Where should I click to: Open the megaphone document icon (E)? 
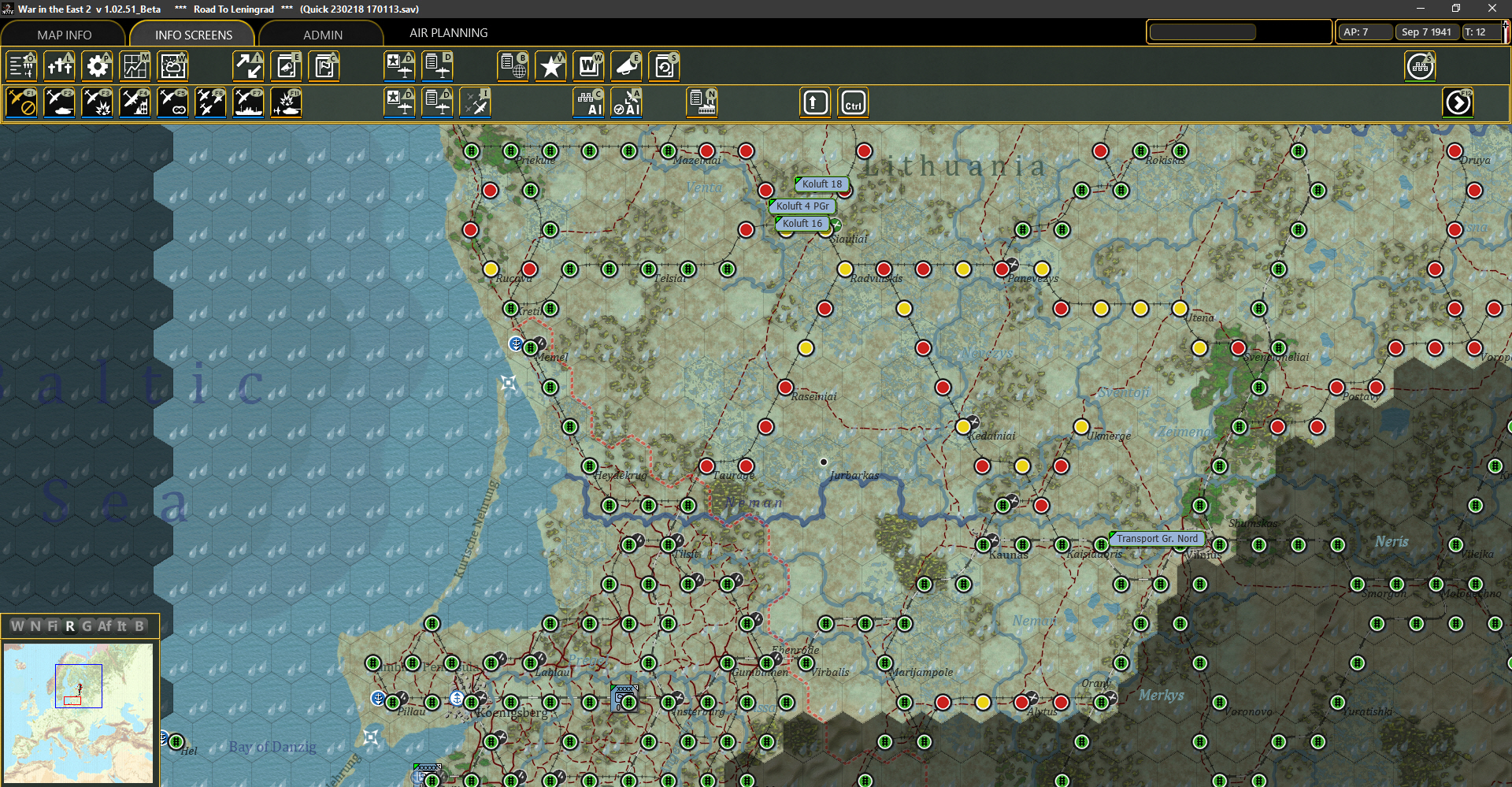287,66
